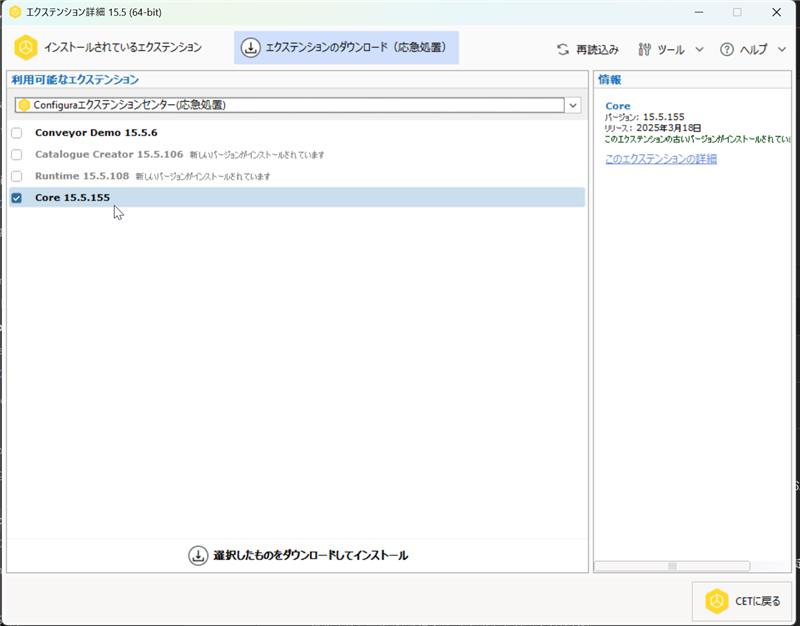Click the yellow CET icon on the return button
This screenshot has width=800, height=626.
(716, 601)
